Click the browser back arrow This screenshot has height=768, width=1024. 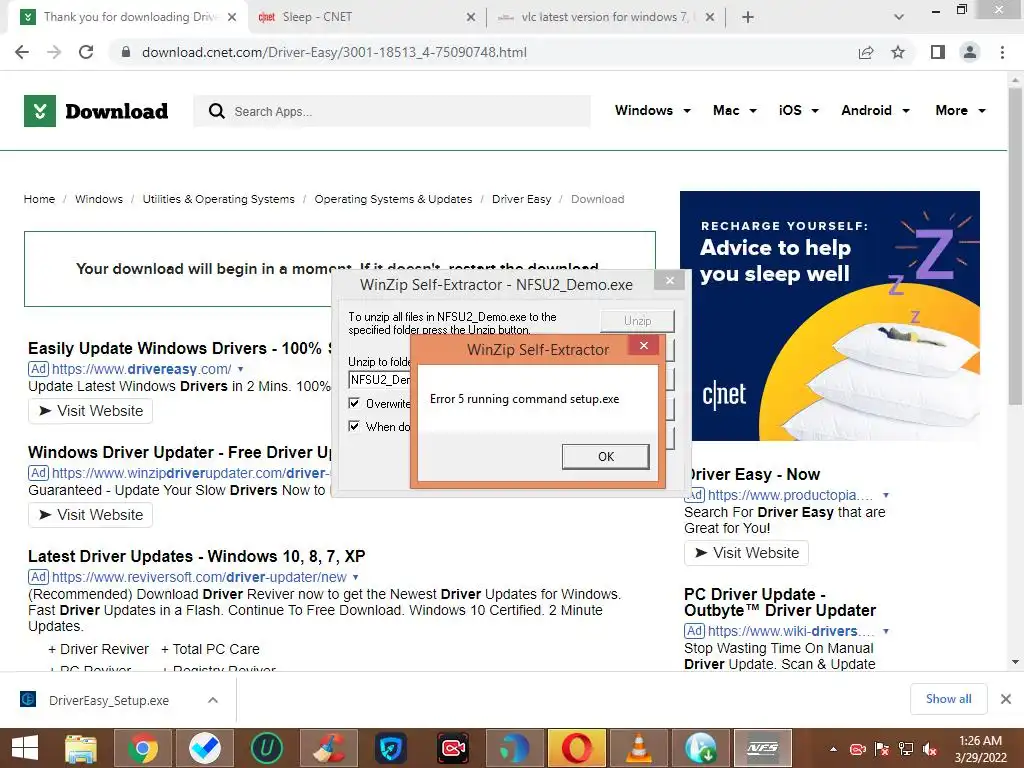tap(22, 52)
